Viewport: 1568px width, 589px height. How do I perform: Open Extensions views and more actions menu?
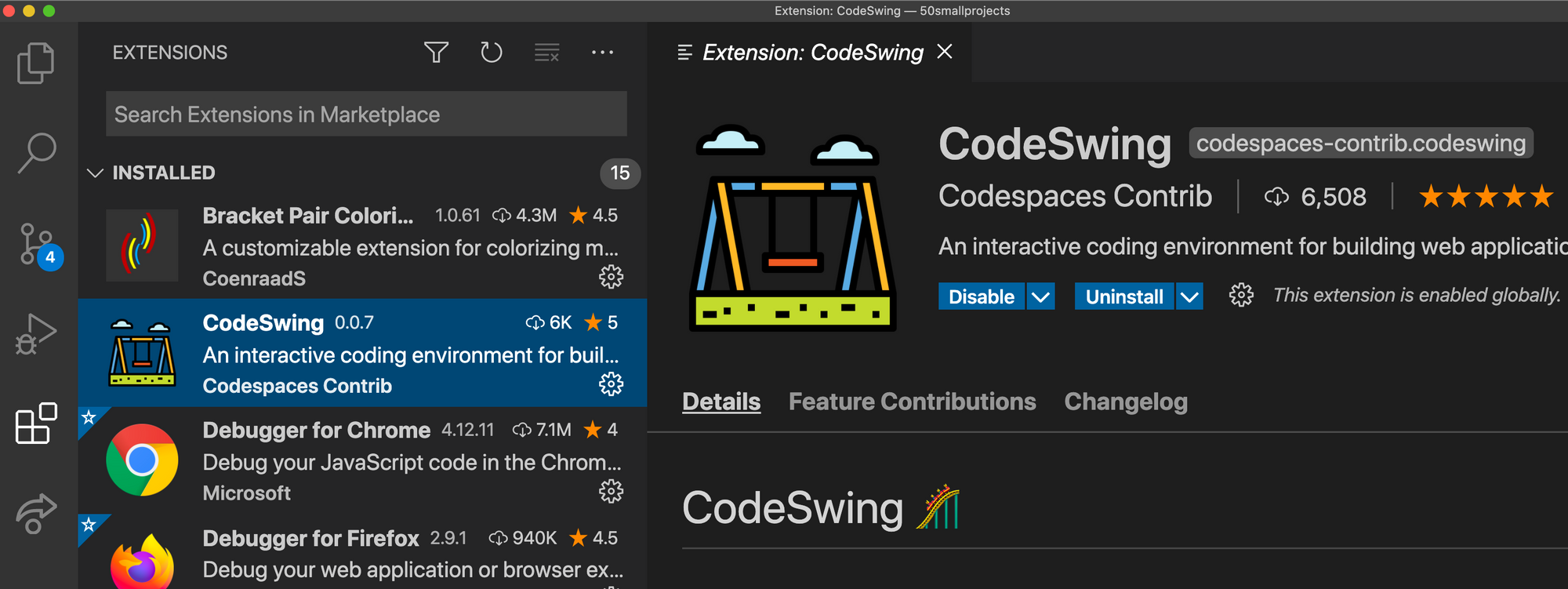pyautogui.click(x=602, y=53)
